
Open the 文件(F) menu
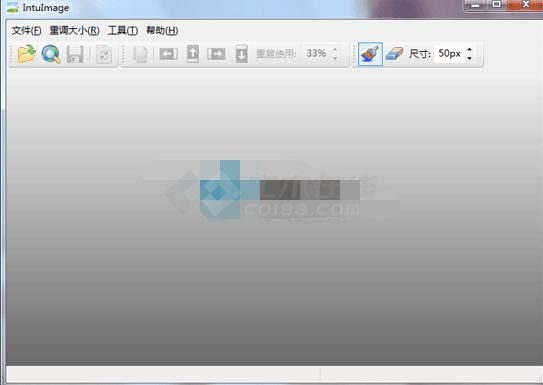point(26,30)
